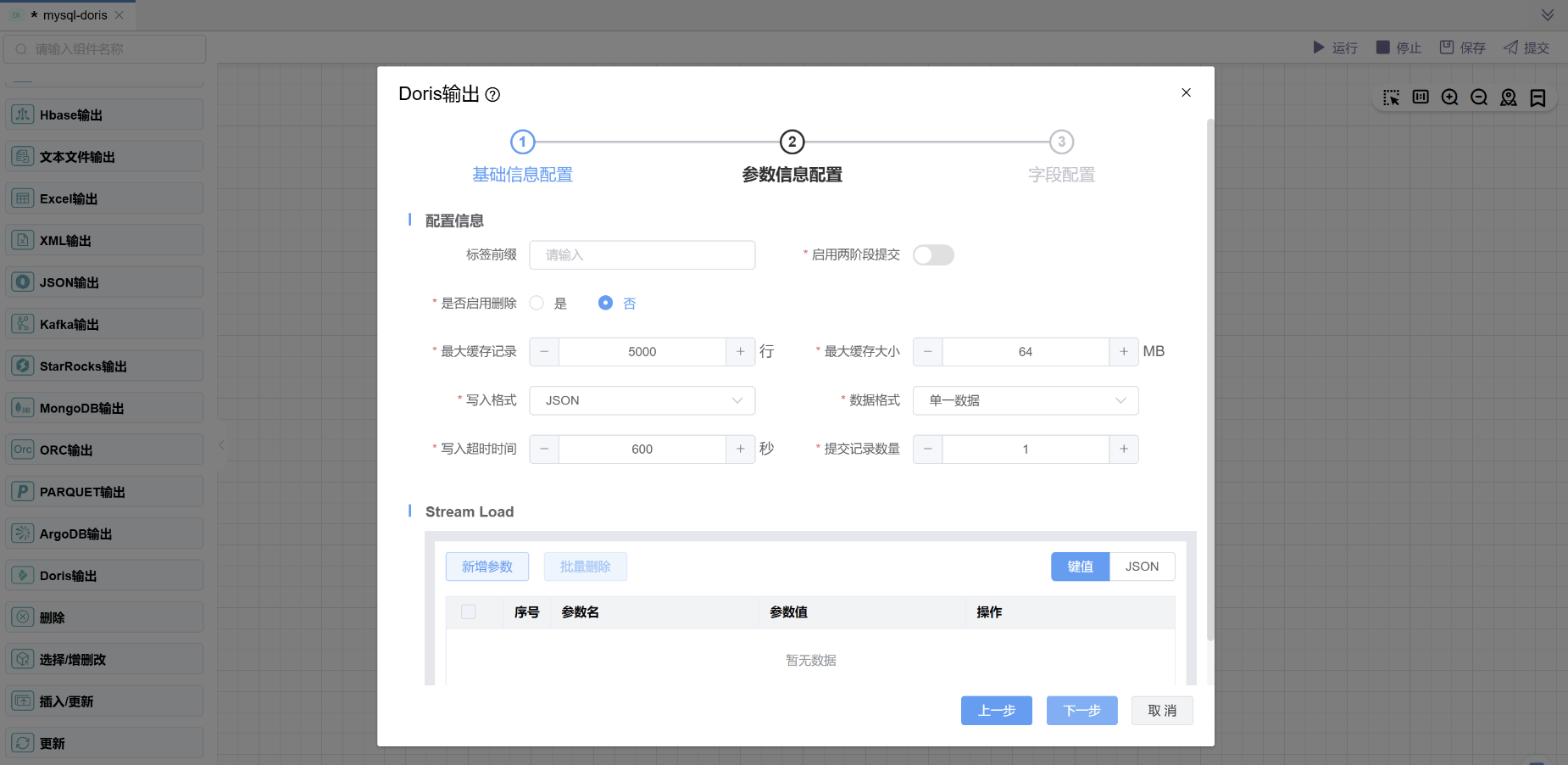The height and width of the screenshot is (765, 1568).
Task: Click the zoom out canvas icon
Action: [x=1479, y=98]
